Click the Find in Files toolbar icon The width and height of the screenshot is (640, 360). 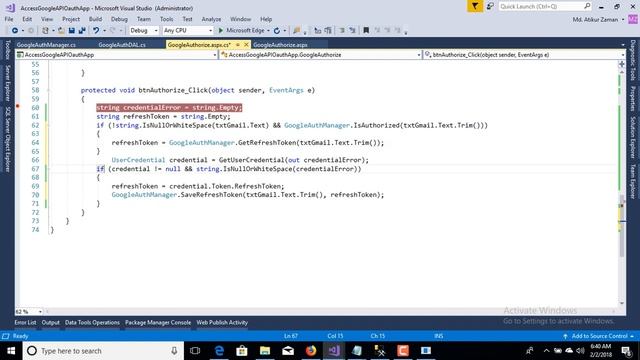pyautogui.click(x=297, y=31)
